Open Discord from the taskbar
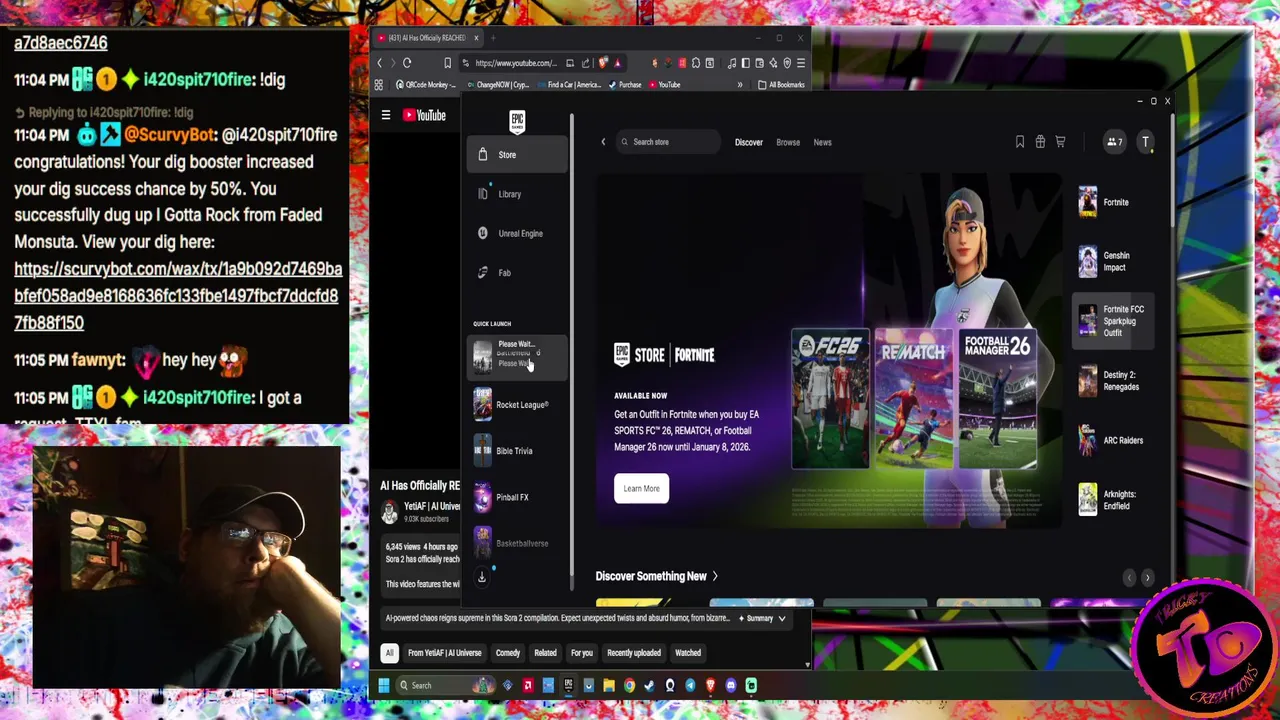Screen dimensions: 1280x720 pyautogui.click(x=731, y=685)
